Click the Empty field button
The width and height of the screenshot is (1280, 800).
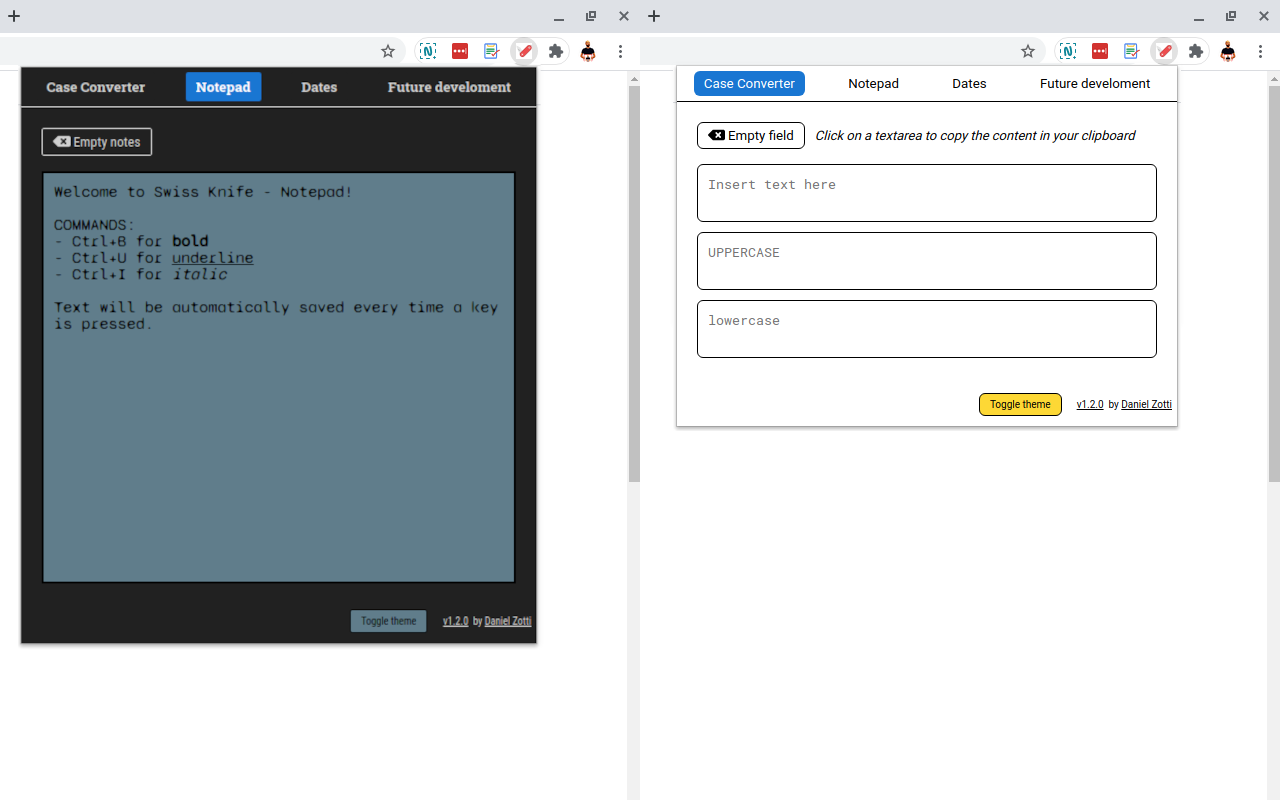click(751, 135)
